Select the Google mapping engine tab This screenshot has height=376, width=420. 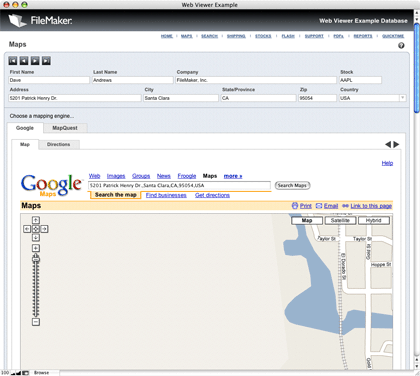click(x=25, y=128)
